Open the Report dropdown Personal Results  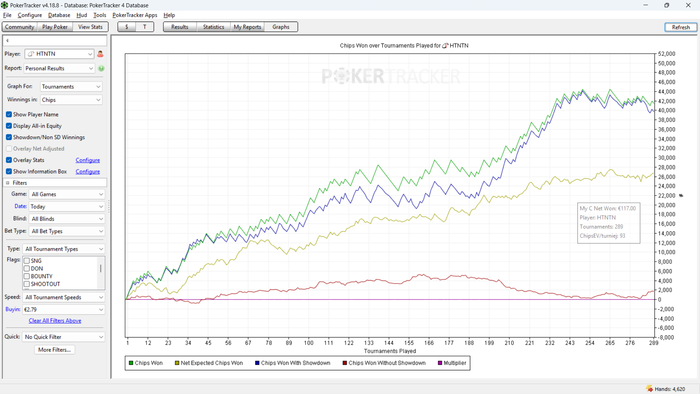(x=59, y=68)
